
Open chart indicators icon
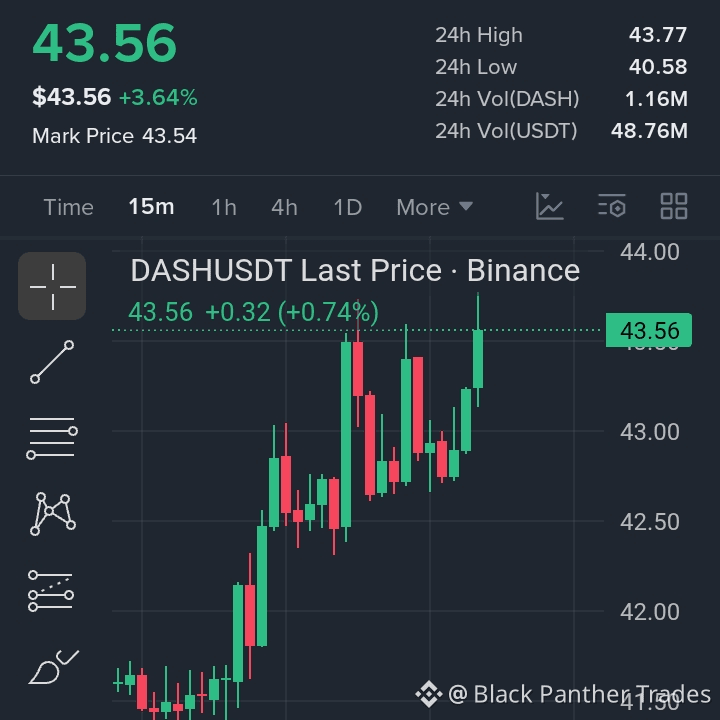(550, 206)
